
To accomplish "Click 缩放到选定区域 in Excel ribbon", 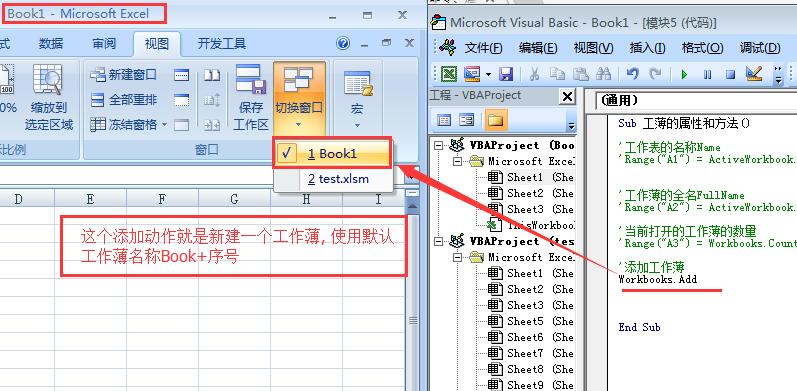I will coord(49,97).
